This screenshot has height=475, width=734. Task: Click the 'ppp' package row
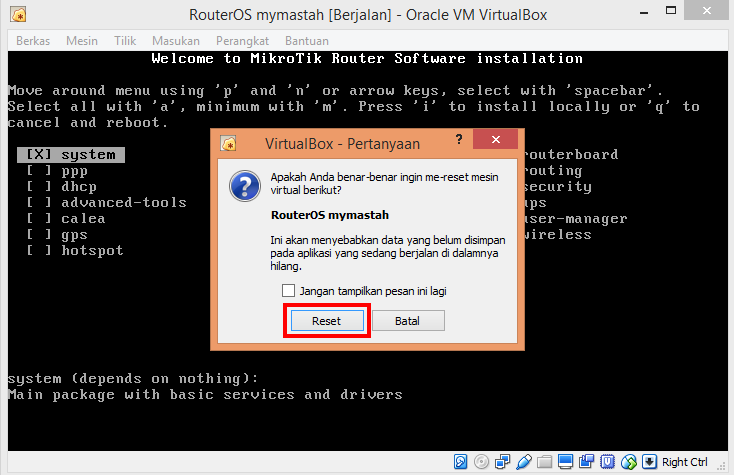[x=57, y=171]
